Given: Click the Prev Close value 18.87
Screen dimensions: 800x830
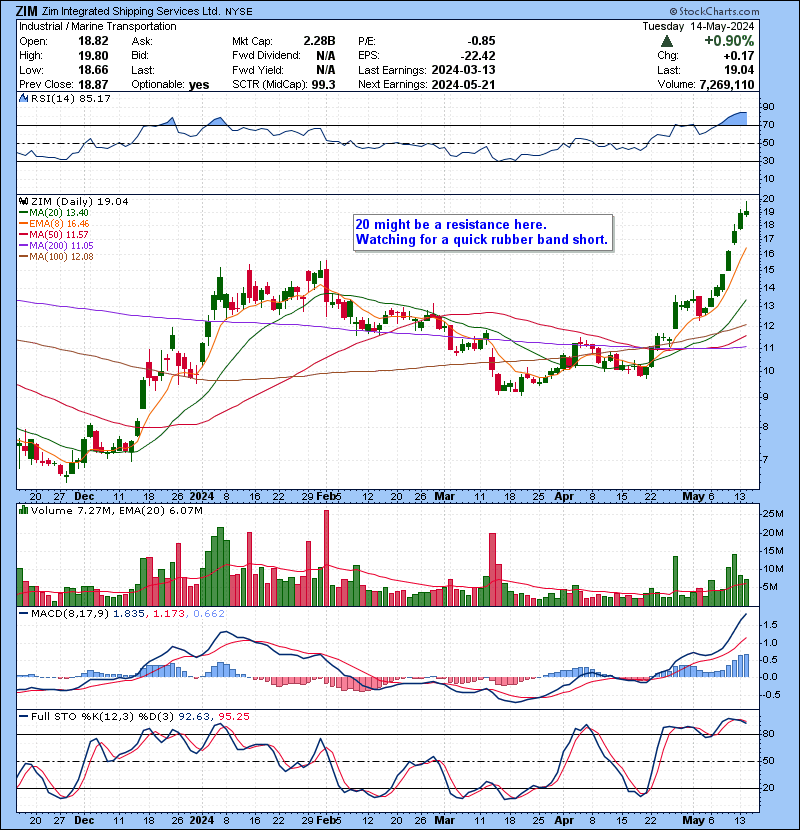Looking at the screenshot, I should tap(93, 84).
